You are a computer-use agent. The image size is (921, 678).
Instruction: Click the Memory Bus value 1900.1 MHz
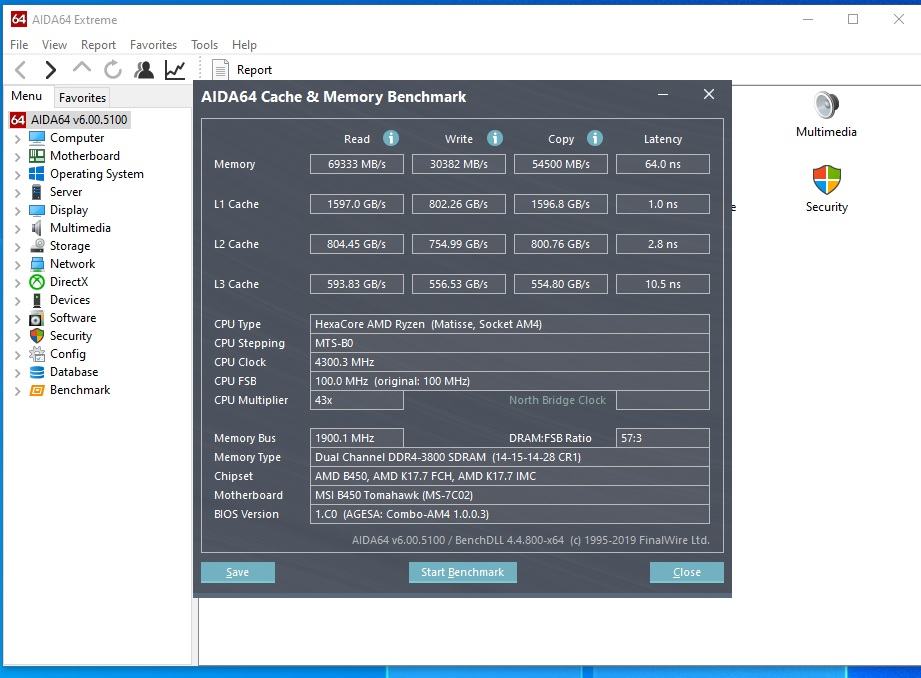point(357,438)
